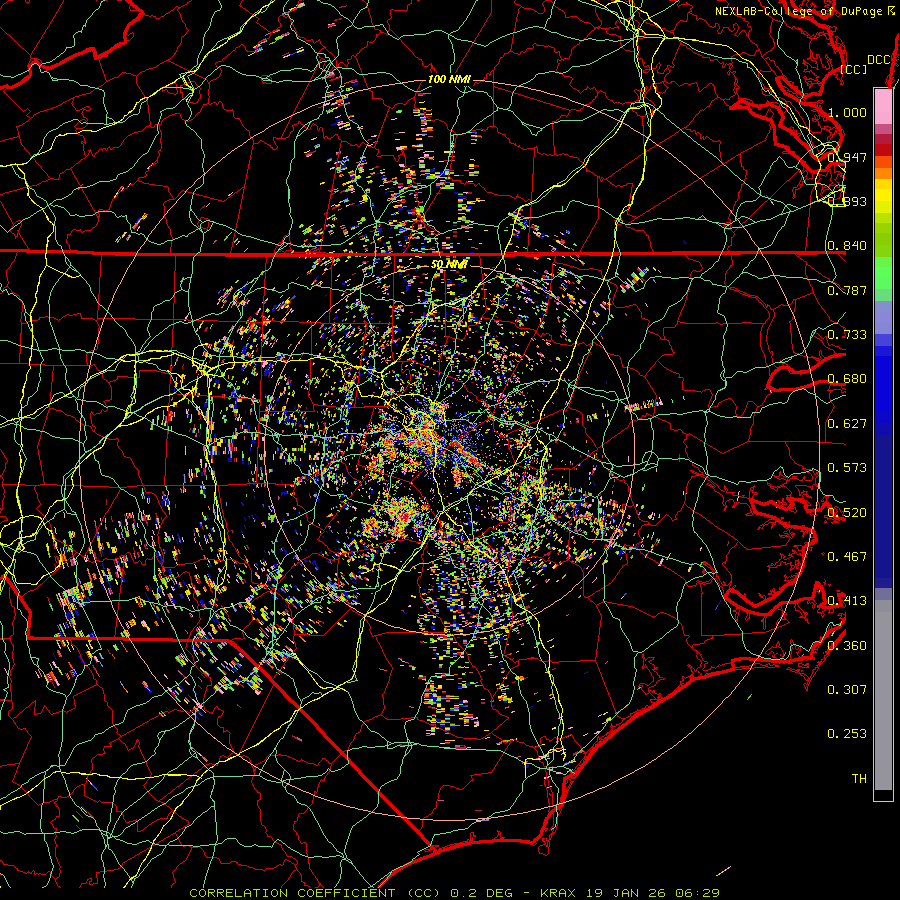Click the 0.680 scale value
Viewport: 900px width, 900px height.
pos(847,379)
